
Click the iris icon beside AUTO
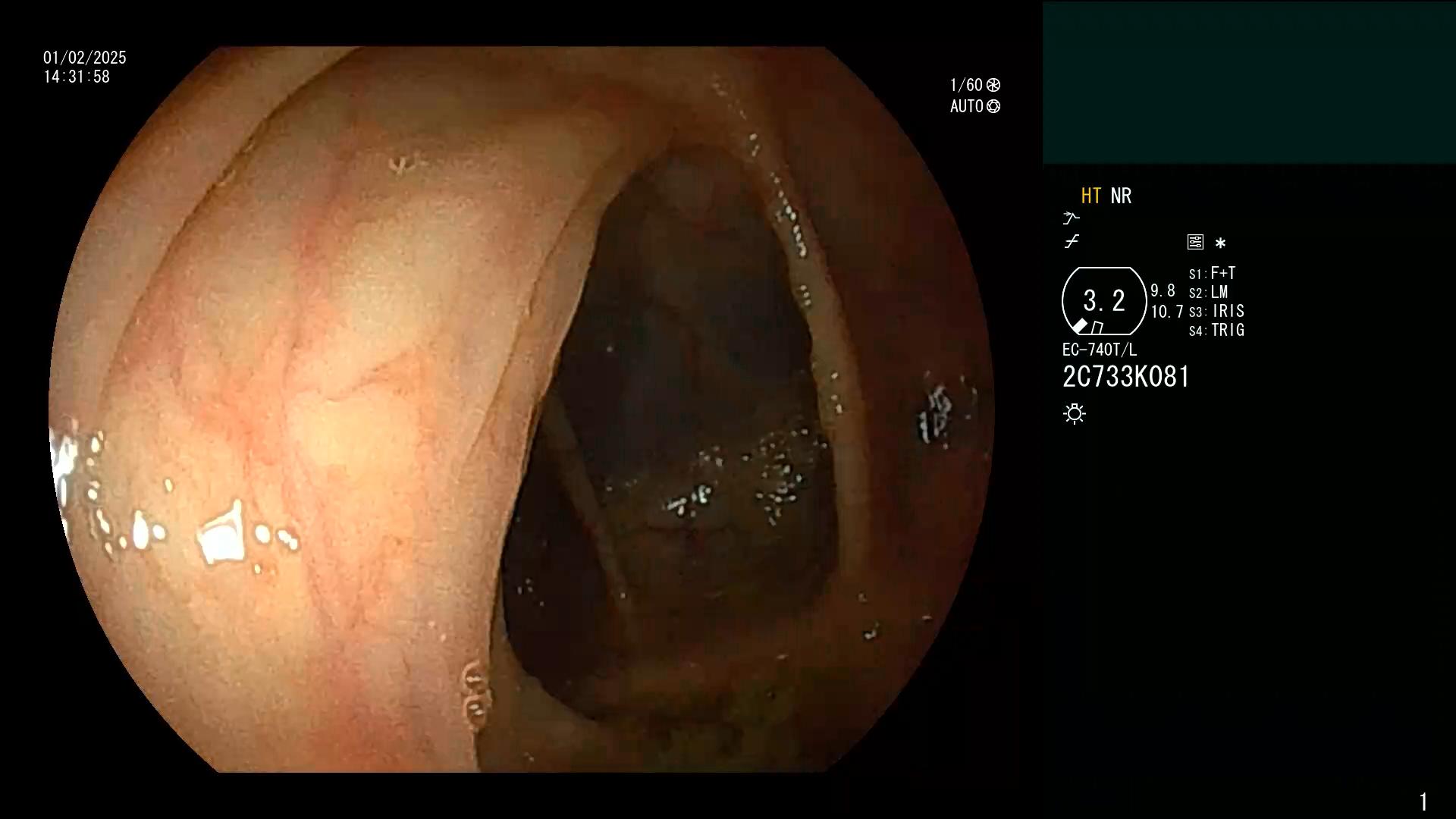point(993,106)
